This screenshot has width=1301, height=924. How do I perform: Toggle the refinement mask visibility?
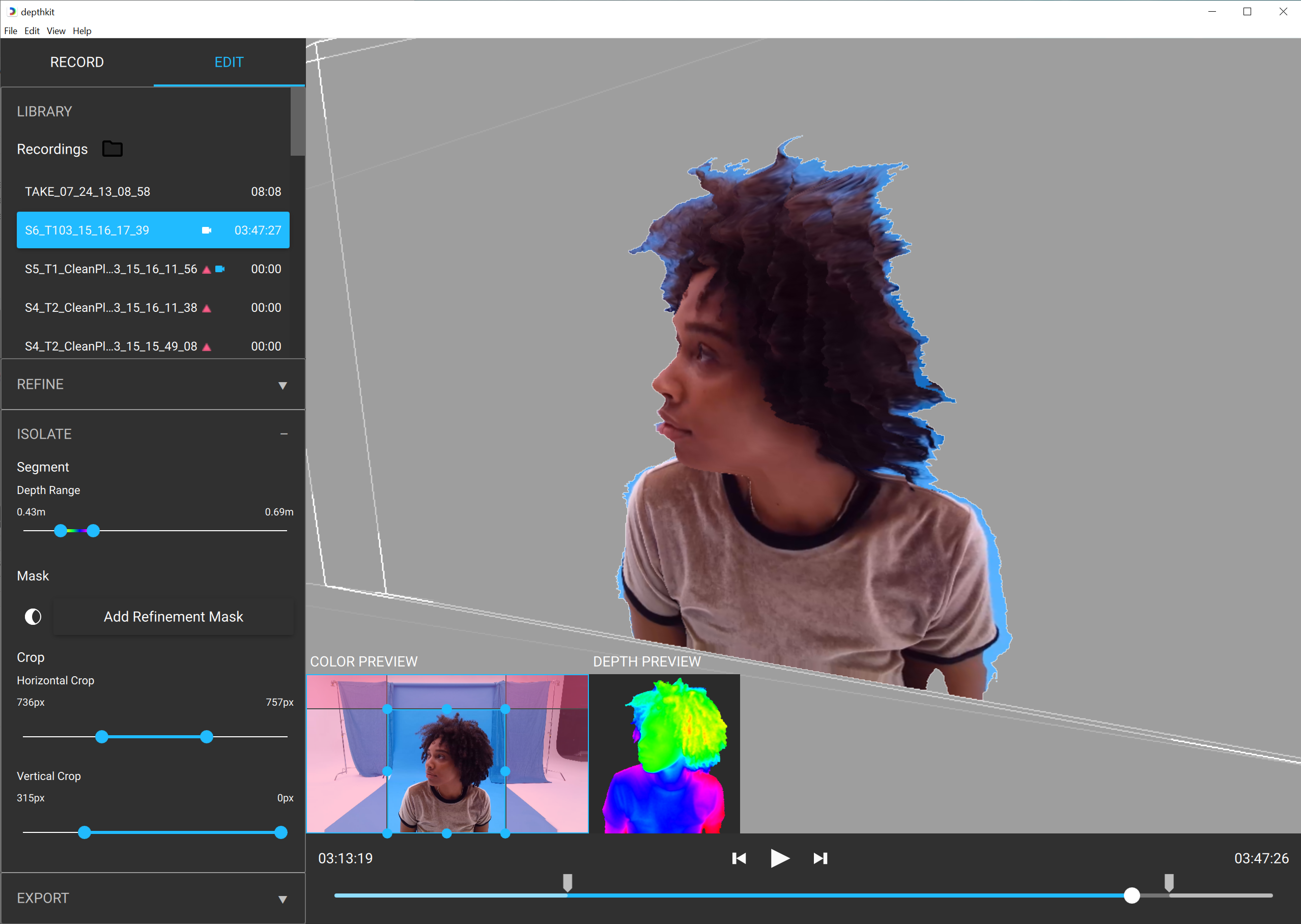(33, 616)
